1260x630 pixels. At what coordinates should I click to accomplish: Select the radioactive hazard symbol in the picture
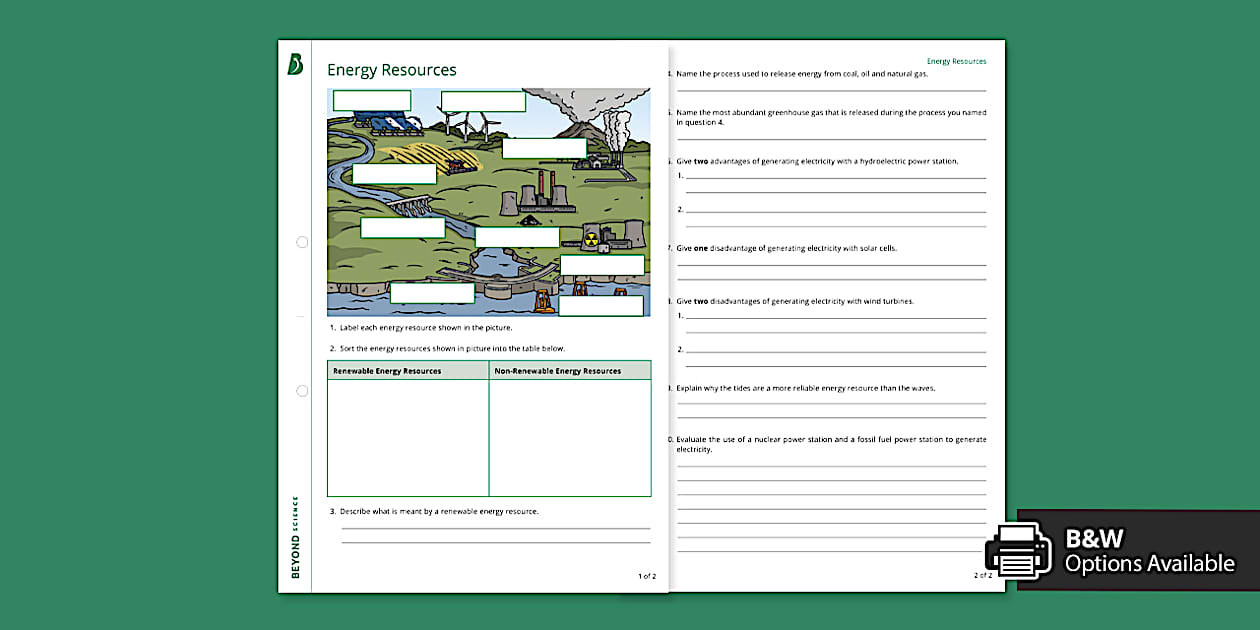coord(590,238)
